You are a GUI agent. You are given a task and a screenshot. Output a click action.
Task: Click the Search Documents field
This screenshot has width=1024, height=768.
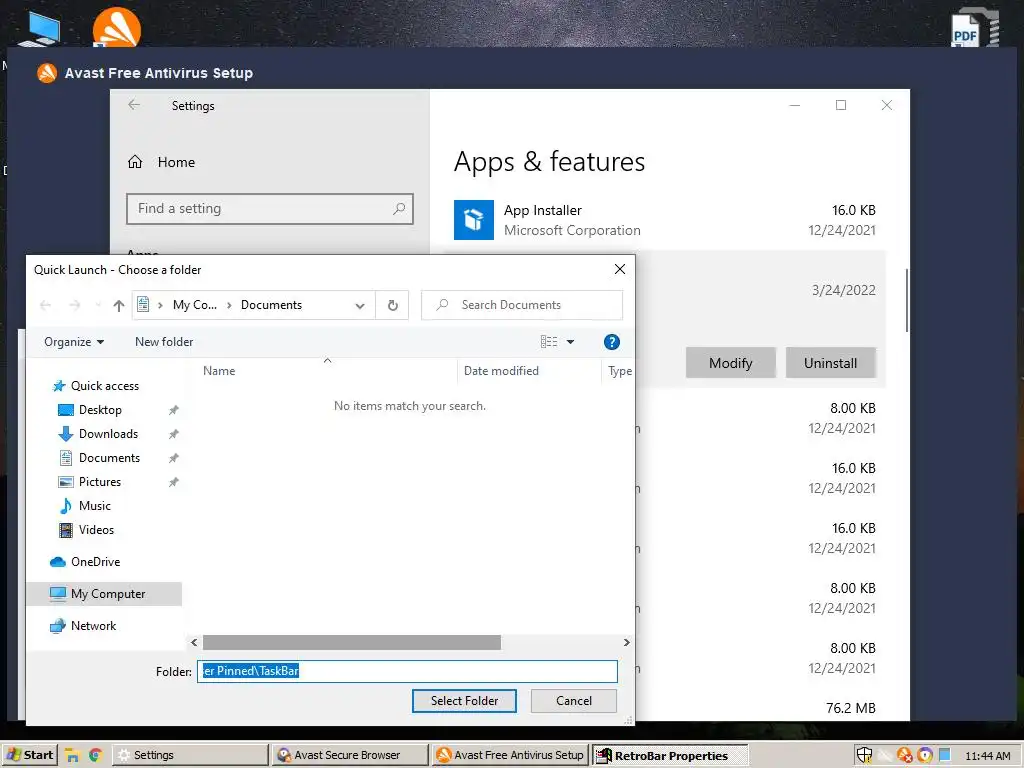click(x=522, y=305)
